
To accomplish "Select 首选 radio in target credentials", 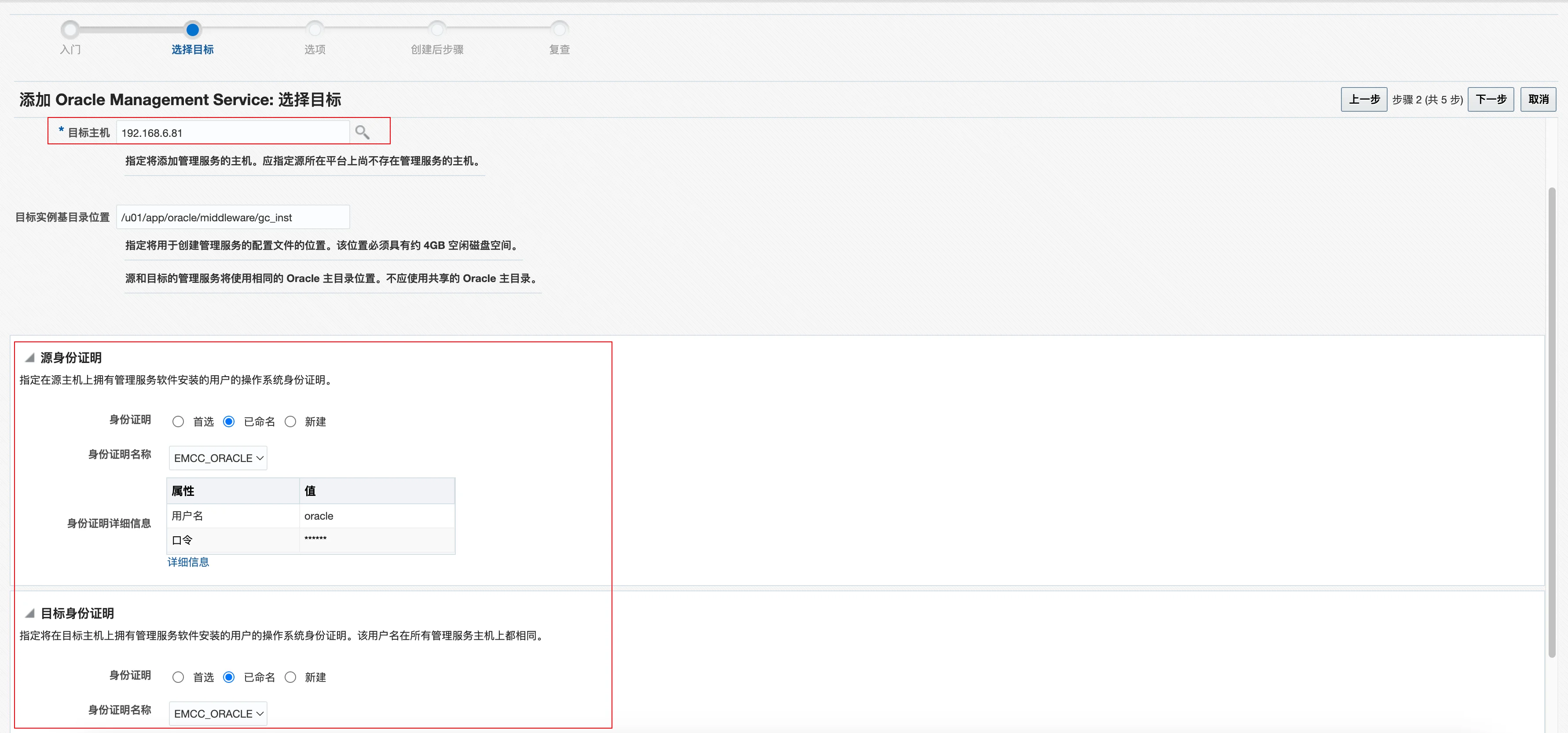I will point(178,677).
